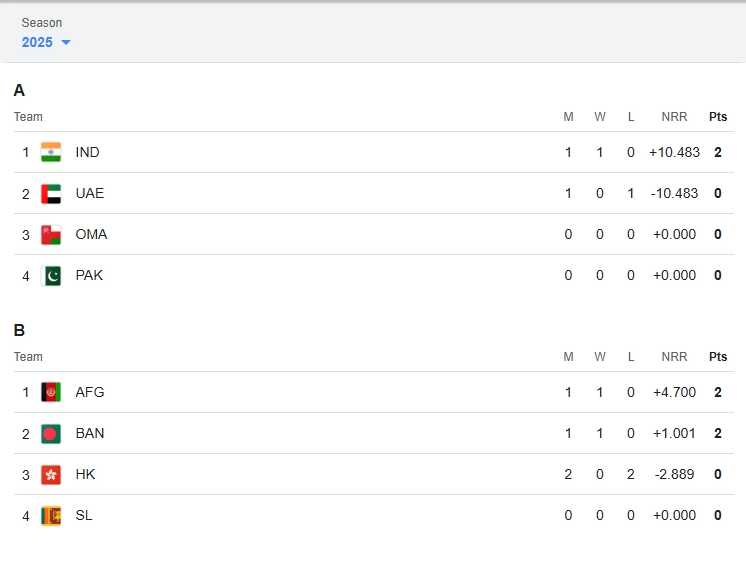Click the Hong Kong flag icon
This screenshot has height=561, width=746.
tap(51, 474)
